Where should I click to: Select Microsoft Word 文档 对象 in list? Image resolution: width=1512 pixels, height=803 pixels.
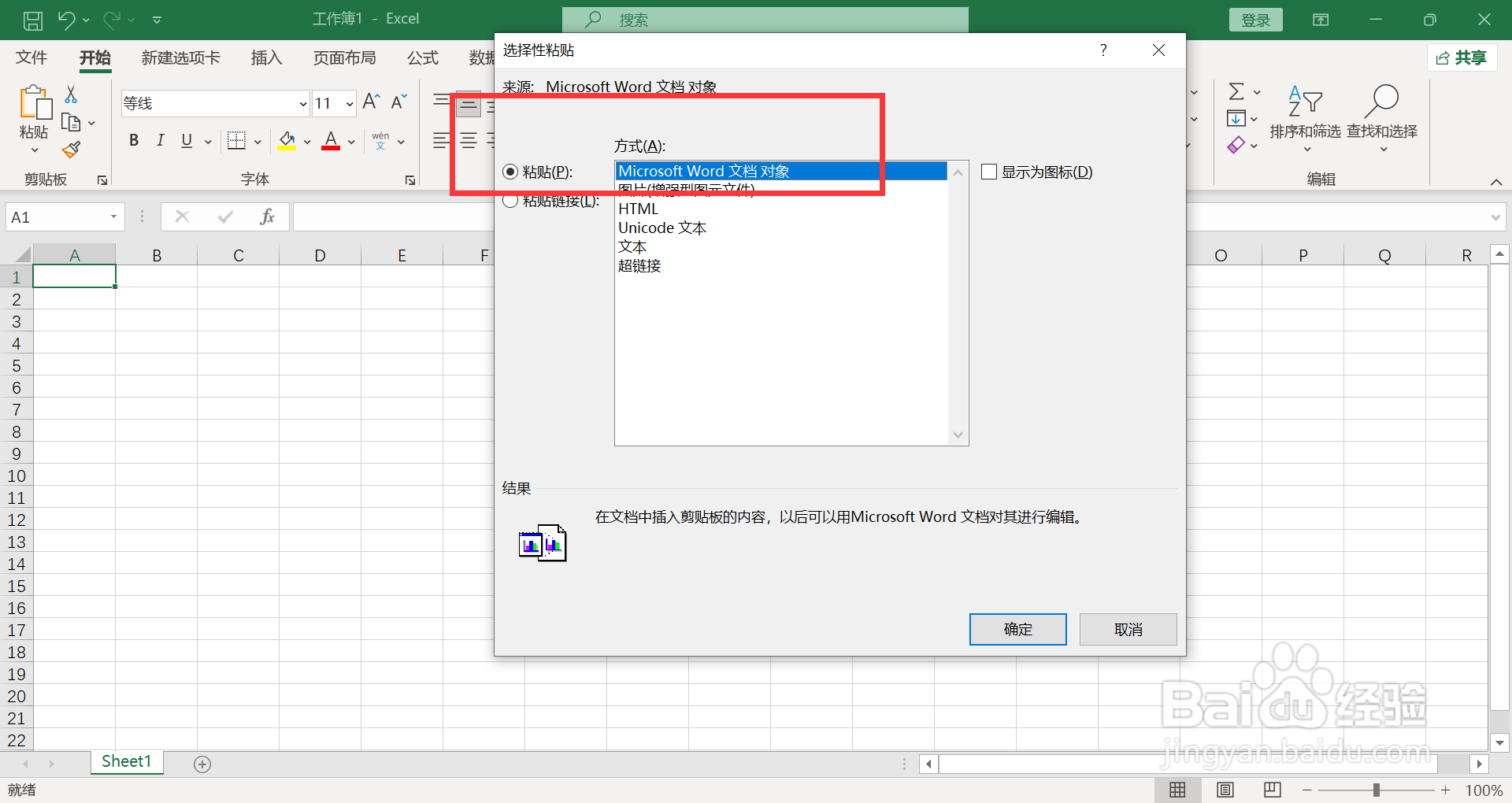pyautogui.click(x=781, y=171)
